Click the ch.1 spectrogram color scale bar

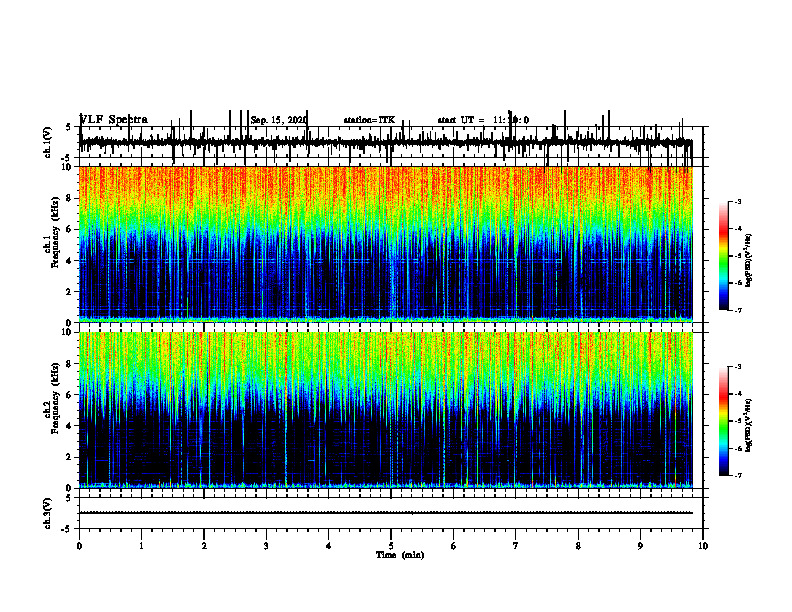(723, 256)
